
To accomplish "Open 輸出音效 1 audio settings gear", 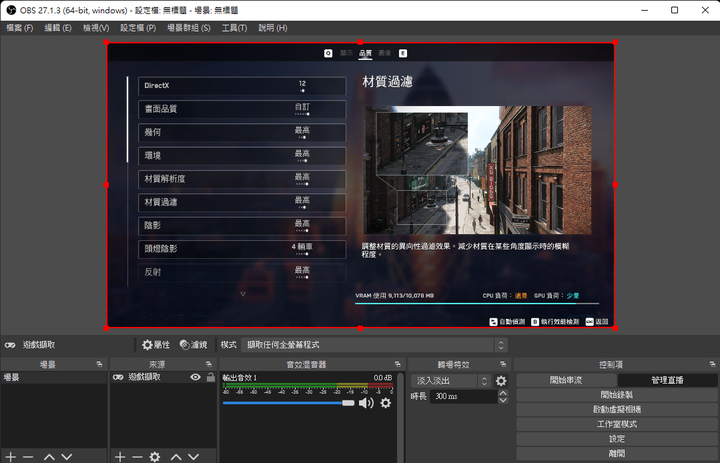I will click(386, 403).
